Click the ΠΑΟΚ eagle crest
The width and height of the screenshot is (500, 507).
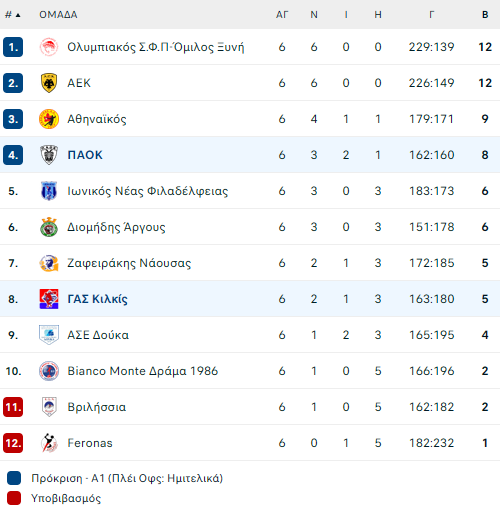click(x=49, y=155)
